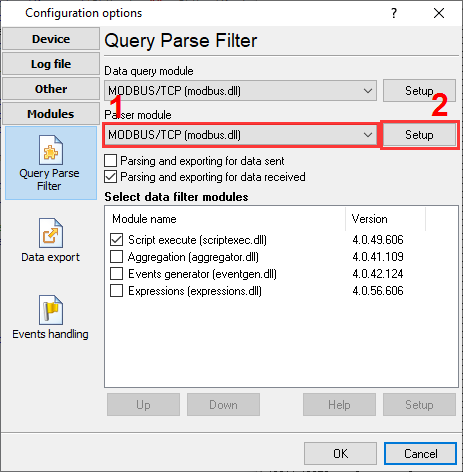The image size is (463, 472).
Task: Select the Events generator (eventgen.dll) row text
Action: pos(202,274)
